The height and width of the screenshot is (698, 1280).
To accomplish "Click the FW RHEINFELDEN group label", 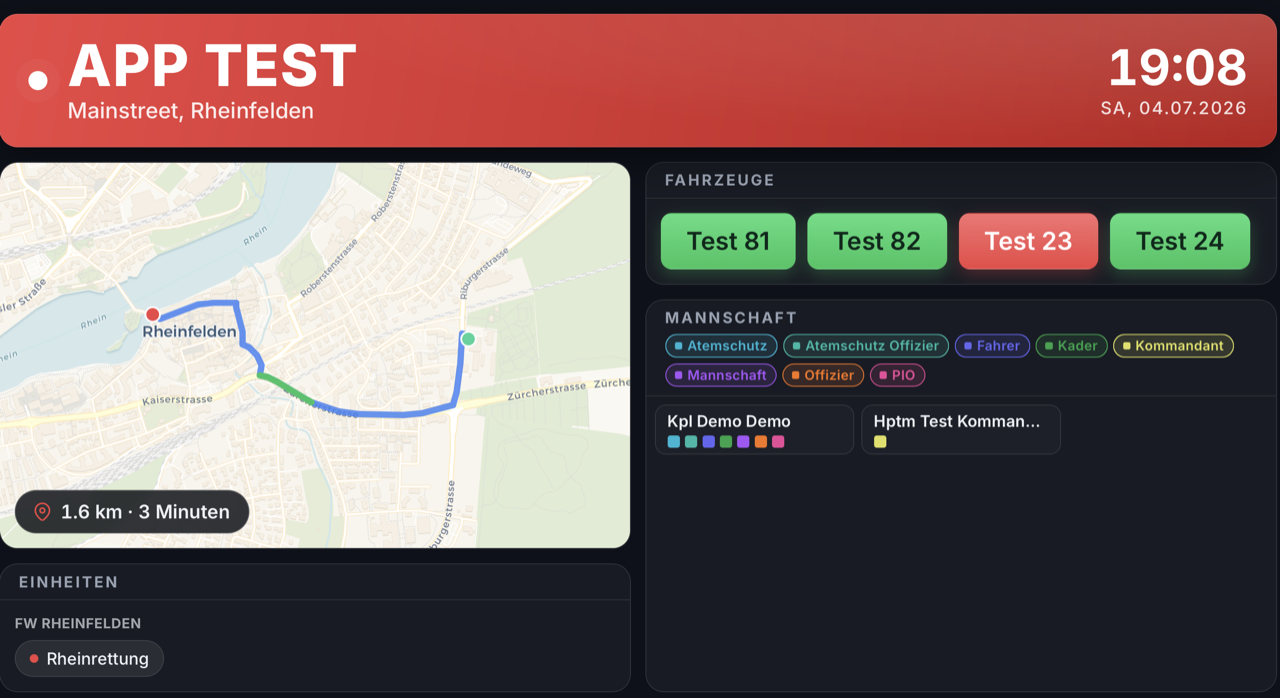I will pos(78,624).
